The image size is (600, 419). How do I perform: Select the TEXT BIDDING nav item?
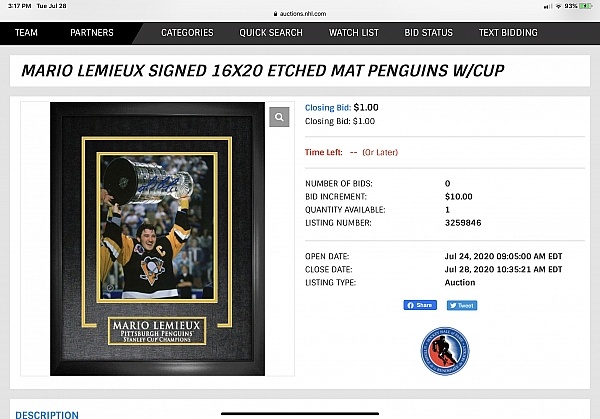[508, 33]
